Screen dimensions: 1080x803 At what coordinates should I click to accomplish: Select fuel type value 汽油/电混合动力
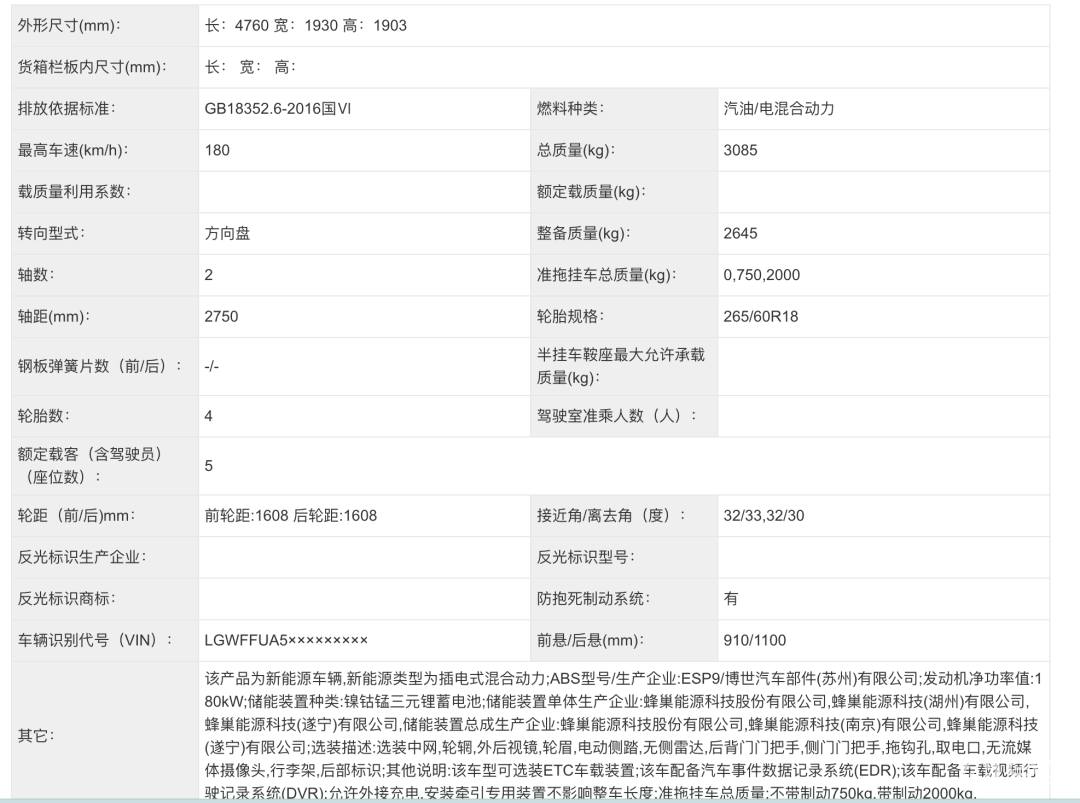779,108
